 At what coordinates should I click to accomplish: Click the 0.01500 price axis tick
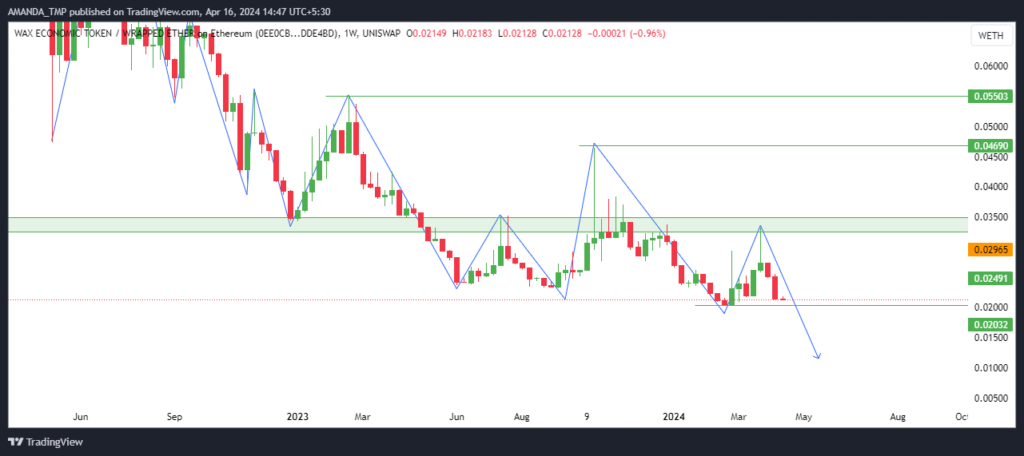993,338
